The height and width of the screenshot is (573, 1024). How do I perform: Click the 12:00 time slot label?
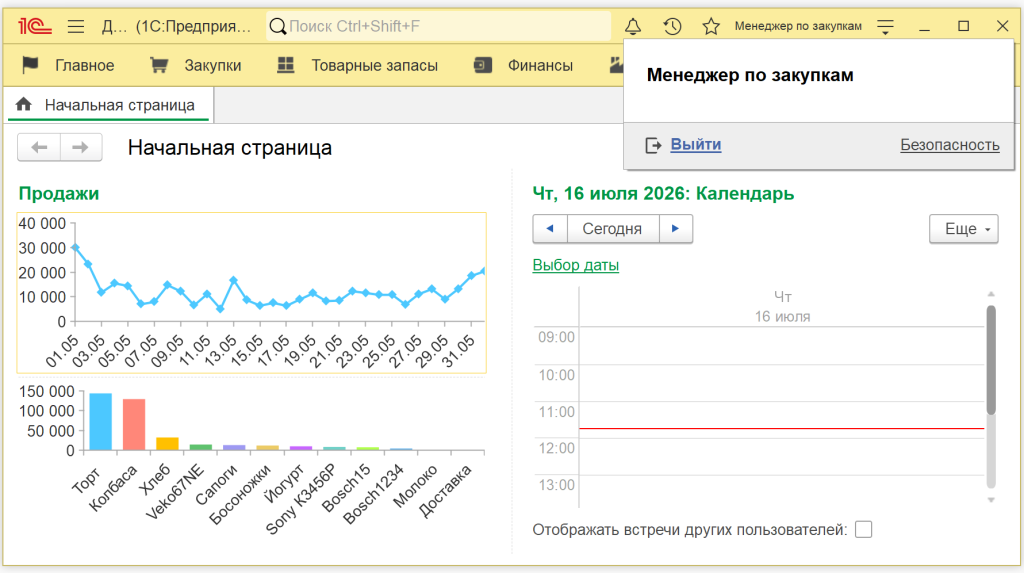556,448
